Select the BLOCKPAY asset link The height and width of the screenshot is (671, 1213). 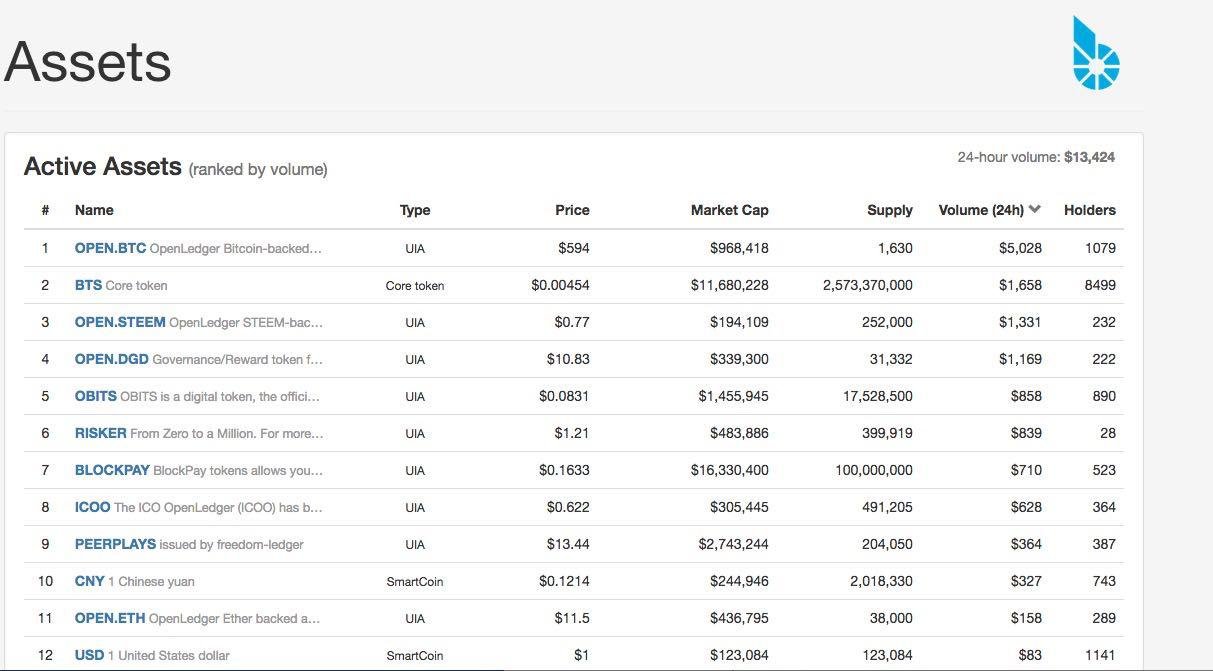(x=112, y=470)
